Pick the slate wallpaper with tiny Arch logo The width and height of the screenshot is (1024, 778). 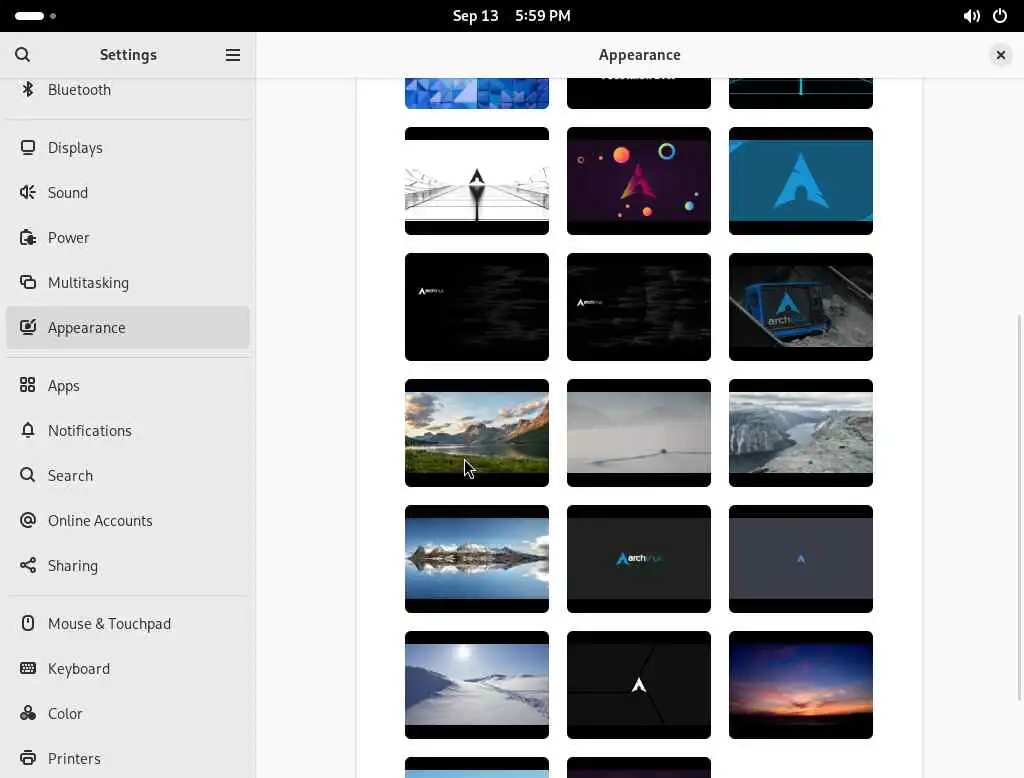801,559
